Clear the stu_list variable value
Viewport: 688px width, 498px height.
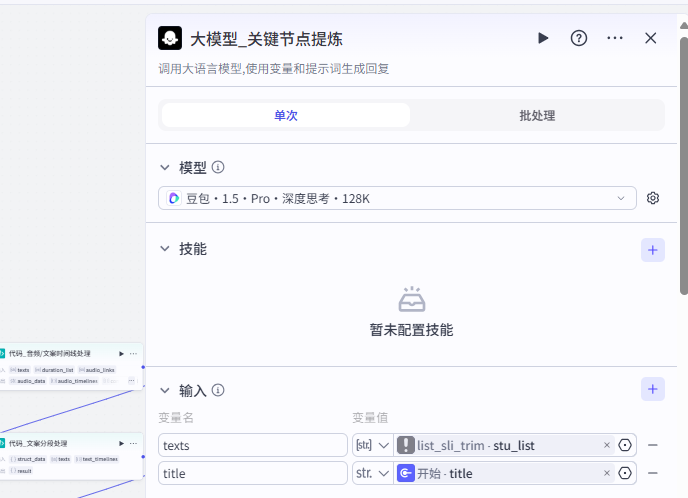607,445
